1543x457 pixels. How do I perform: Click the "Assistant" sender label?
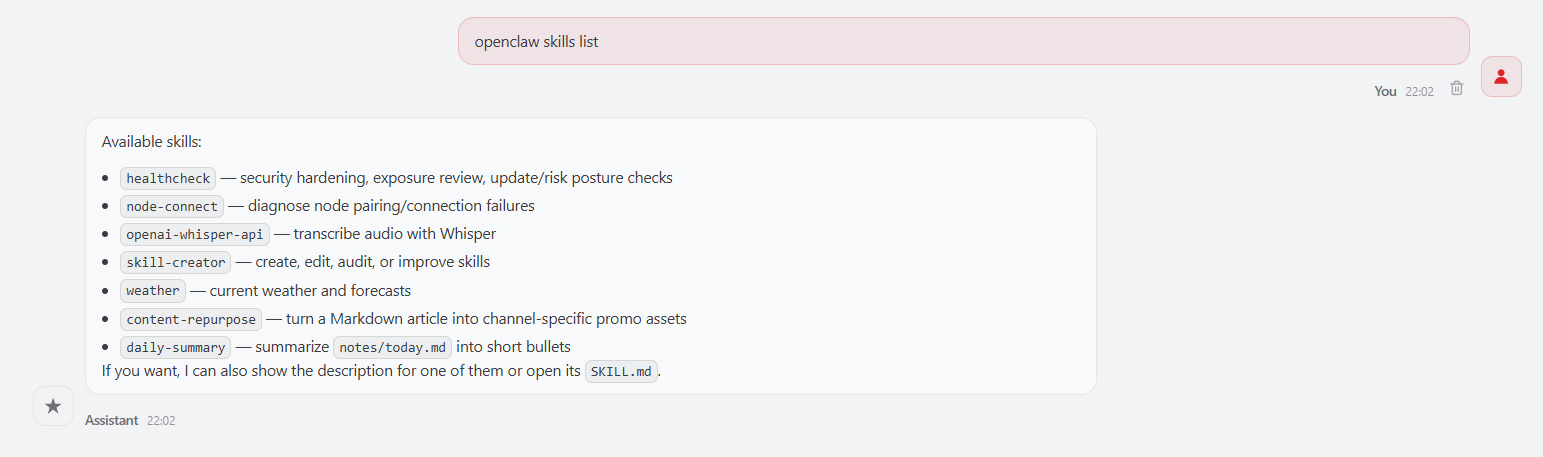[x=112, y=421]
